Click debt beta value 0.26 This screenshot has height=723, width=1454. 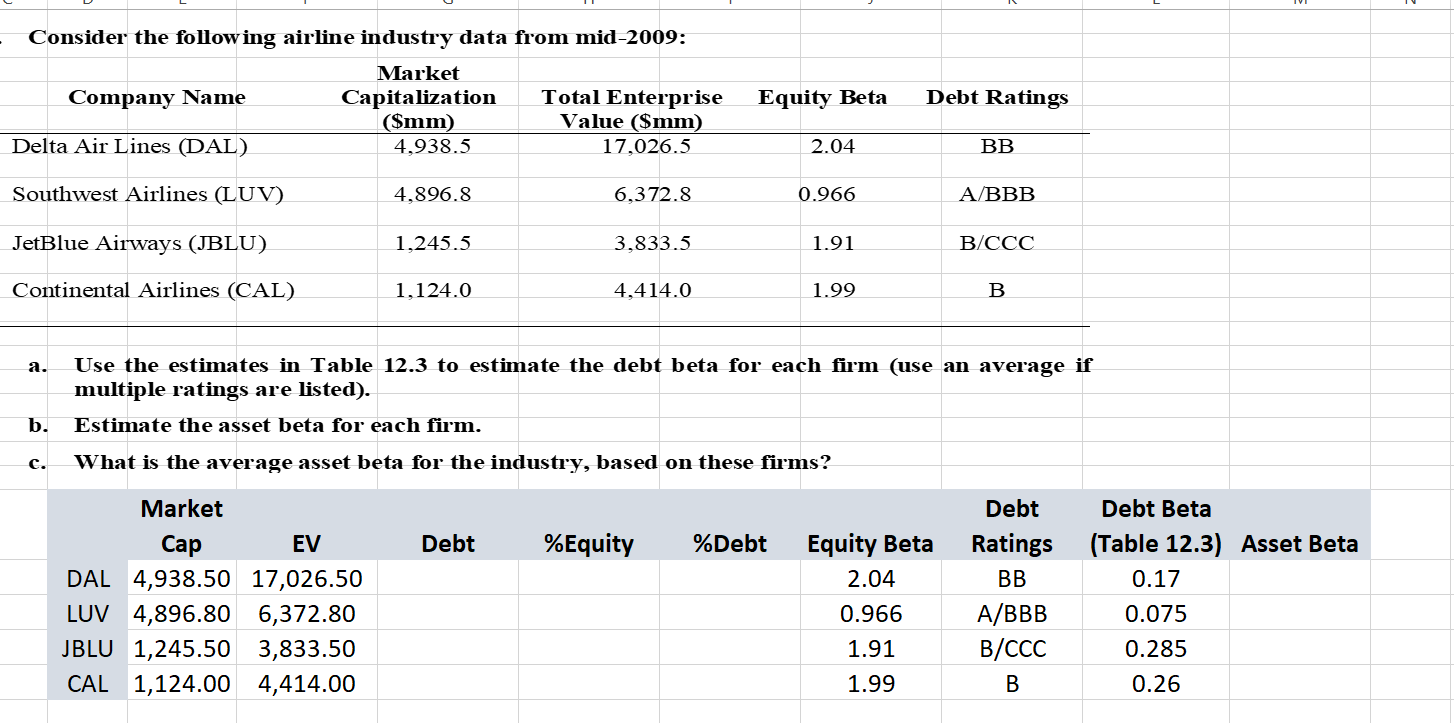pyautogui.click(x=1156, y=684)
